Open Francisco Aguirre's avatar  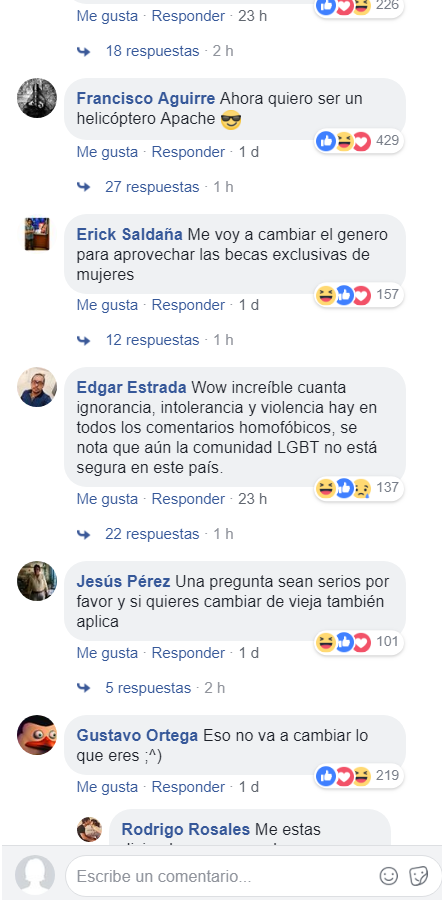(x=37, y=98)
